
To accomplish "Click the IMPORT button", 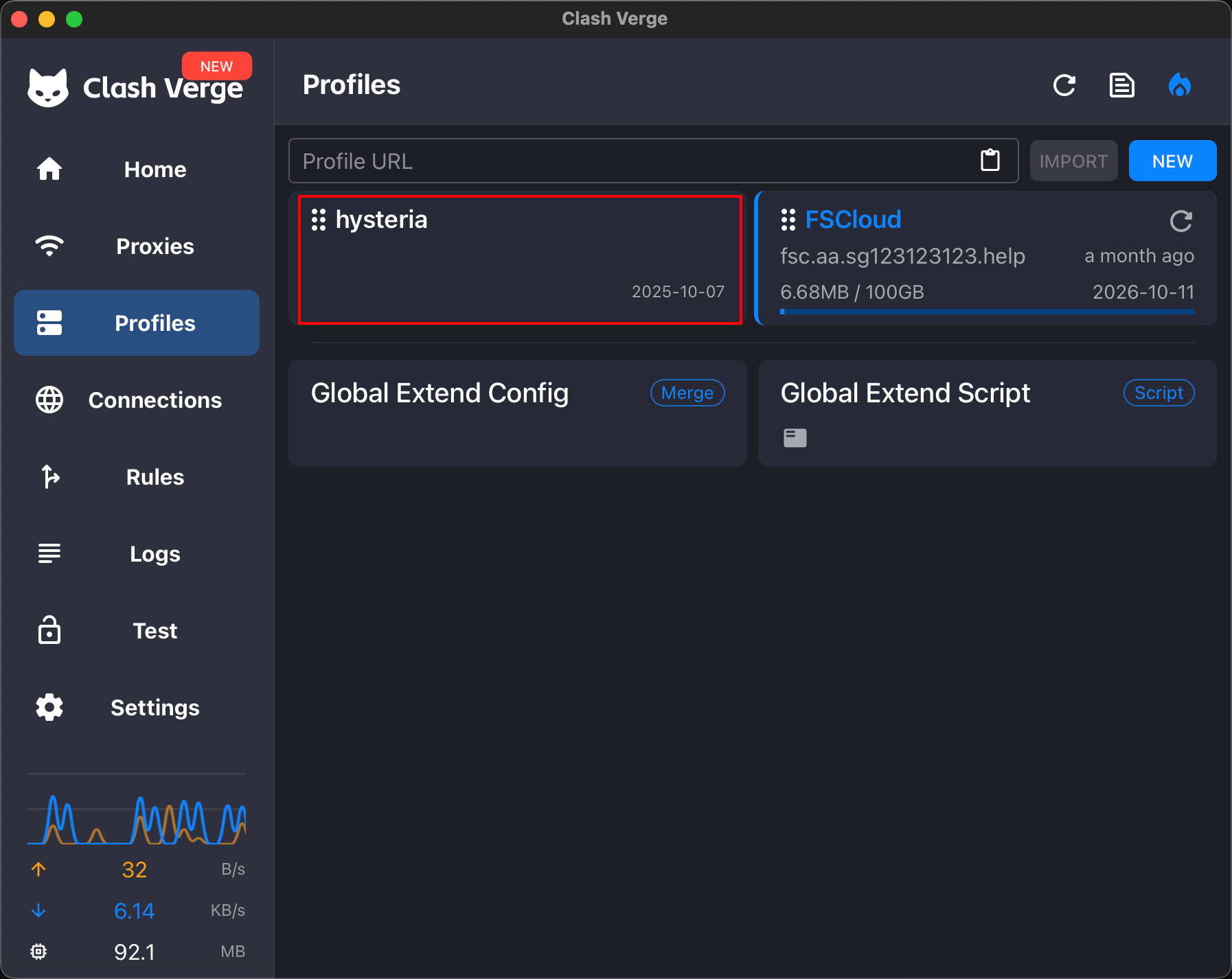I will click(1073, 161).
